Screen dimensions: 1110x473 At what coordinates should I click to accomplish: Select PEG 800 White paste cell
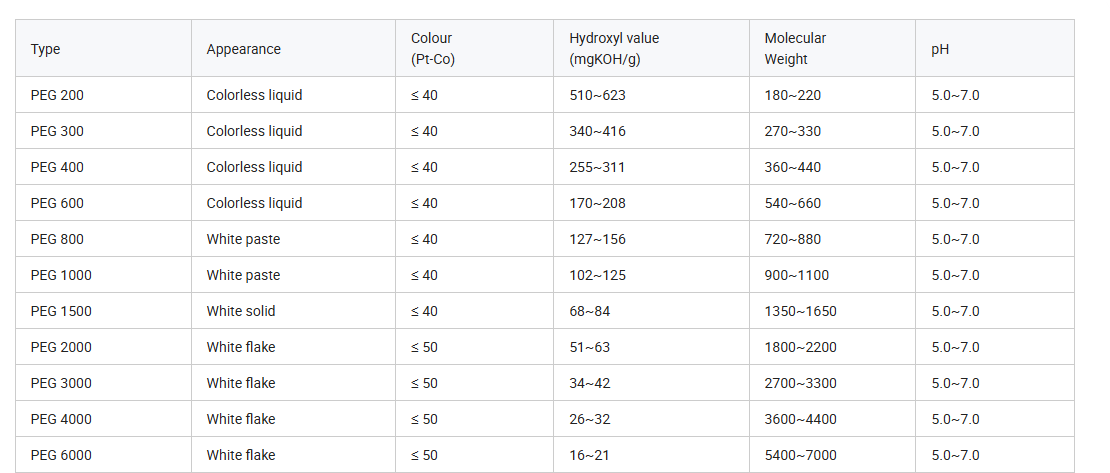click(243, 239)
